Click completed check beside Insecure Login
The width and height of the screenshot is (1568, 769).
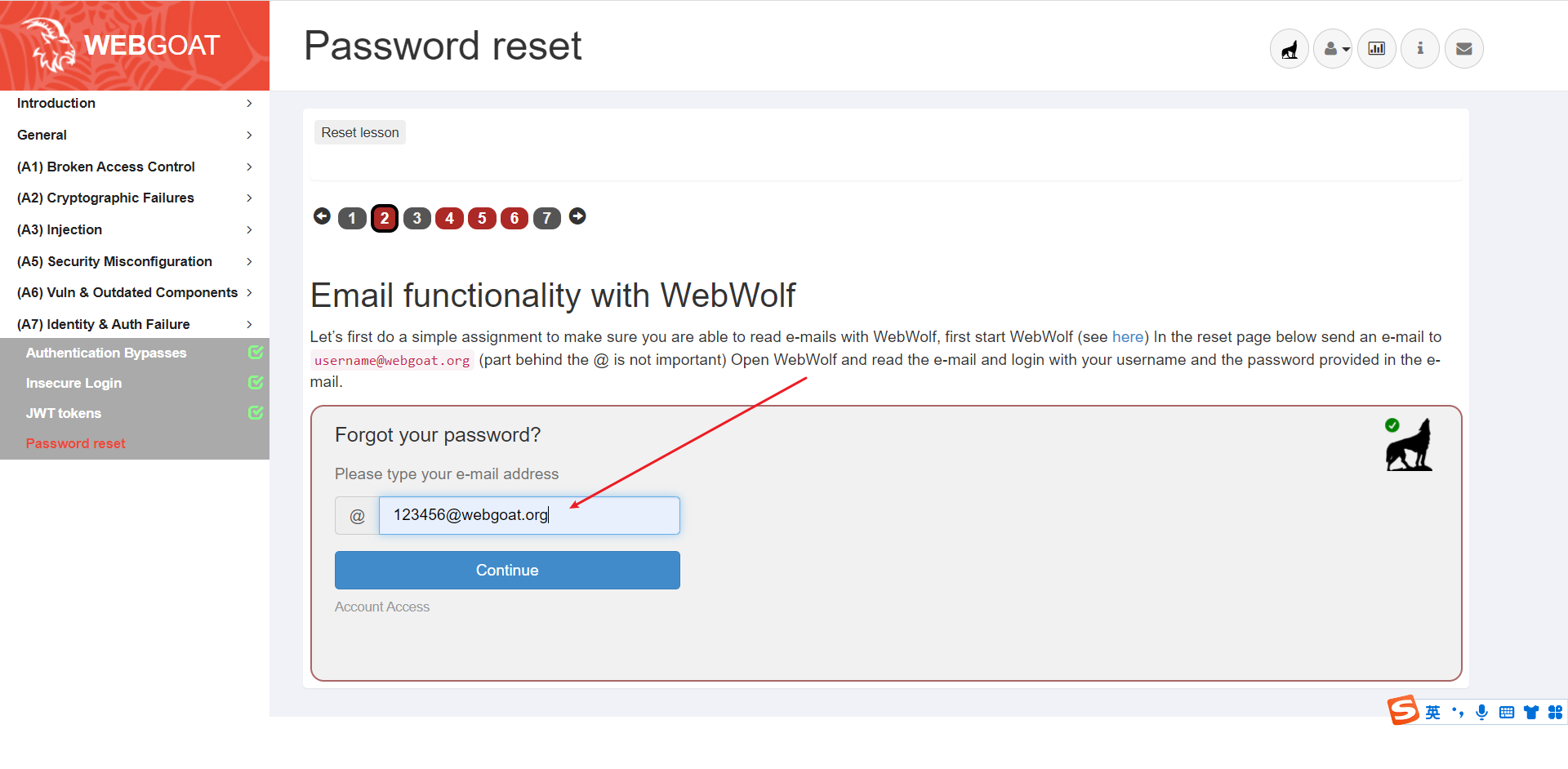tap(256, 382)
